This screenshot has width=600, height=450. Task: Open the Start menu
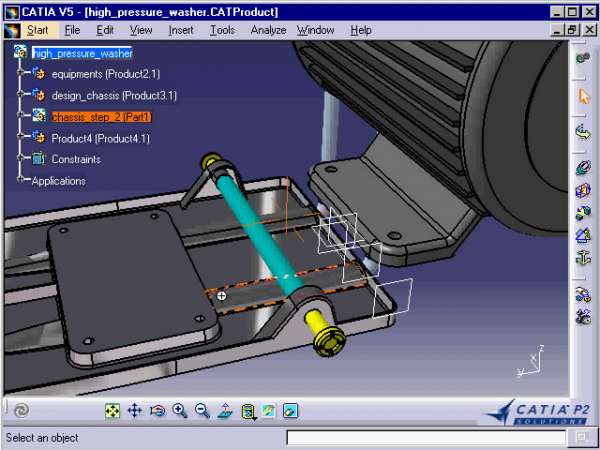point(38,30)
